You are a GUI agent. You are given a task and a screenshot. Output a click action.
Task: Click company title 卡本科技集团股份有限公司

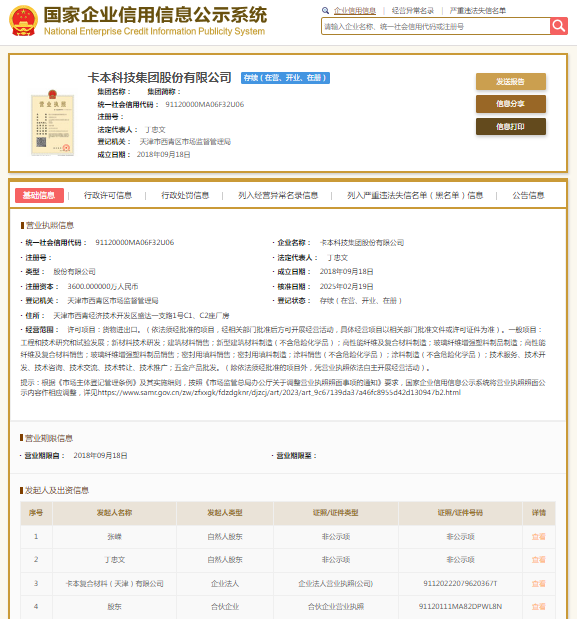pos(159,77)
